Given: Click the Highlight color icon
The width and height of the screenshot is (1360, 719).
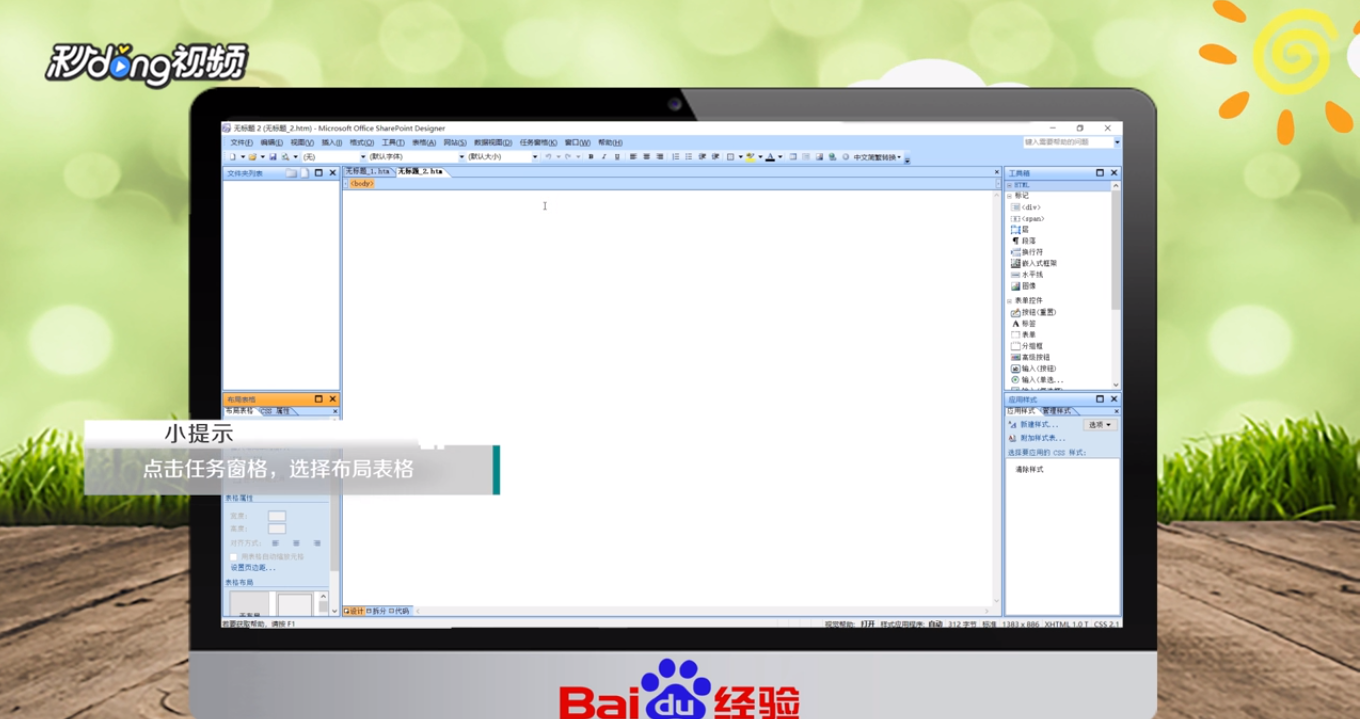Looking at the screenshot, I should 750,157.
